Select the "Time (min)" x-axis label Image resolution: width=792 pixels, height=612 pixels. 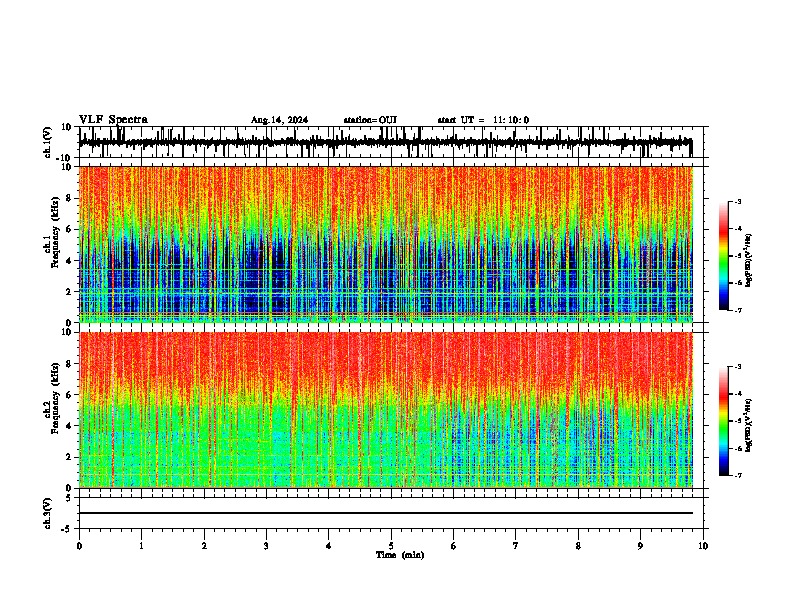(x=400, y=555)
